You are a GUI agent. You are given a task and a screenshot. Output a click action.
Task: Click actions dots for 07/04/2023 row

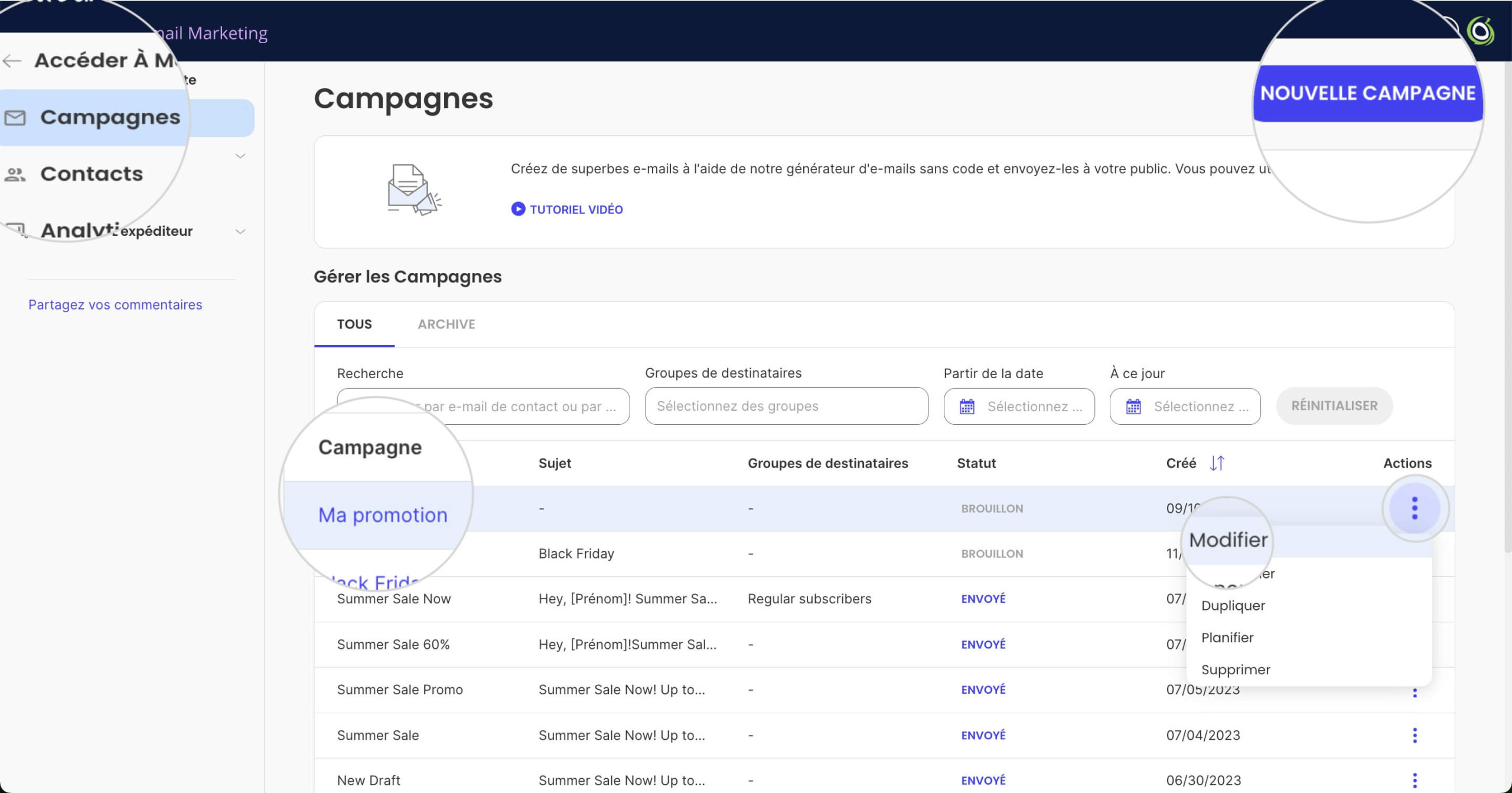[1414, 735]
